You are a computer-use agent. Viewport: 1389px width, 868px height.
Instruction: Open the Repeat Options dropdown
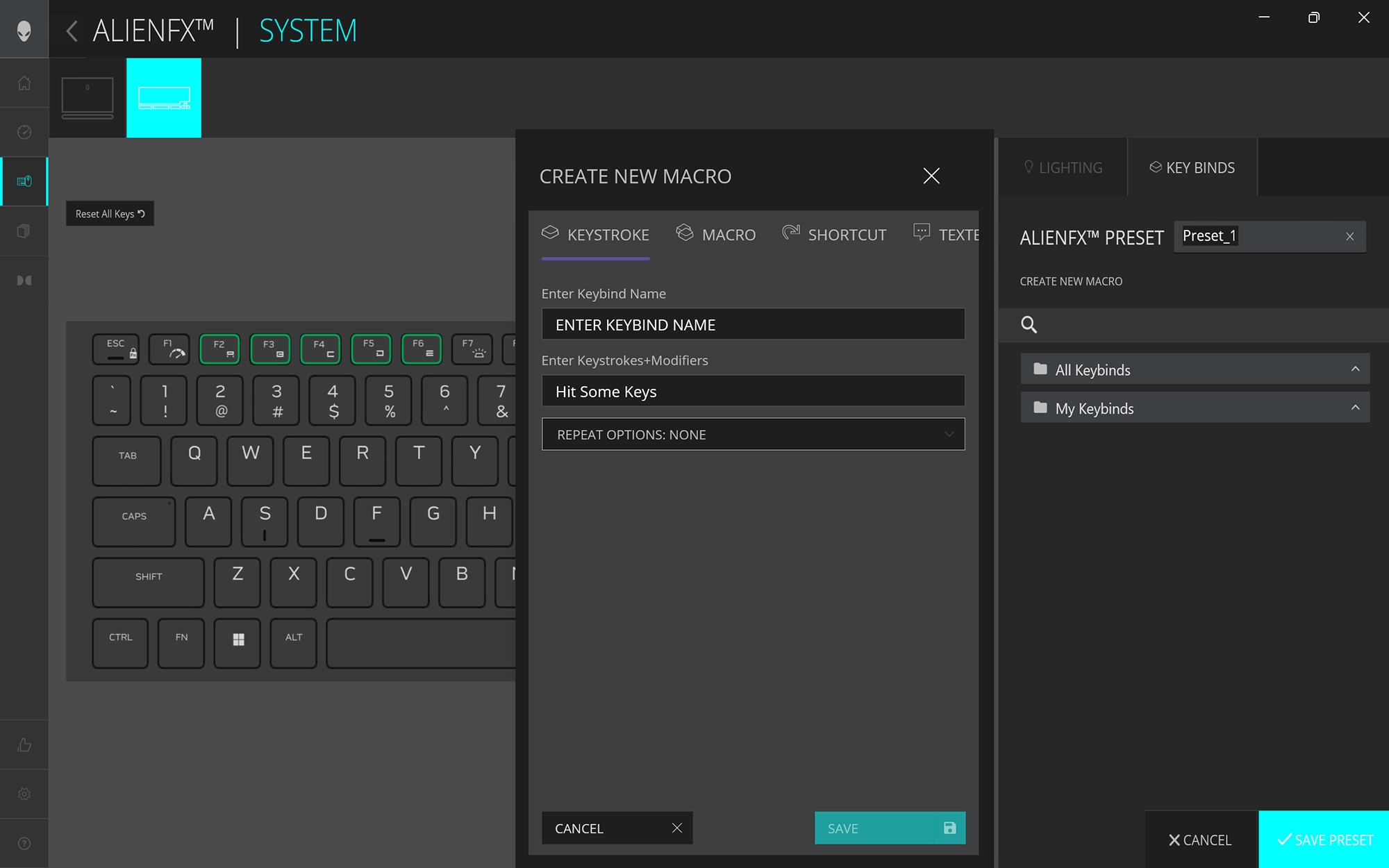pyautogui.click(x=753, y=434)
